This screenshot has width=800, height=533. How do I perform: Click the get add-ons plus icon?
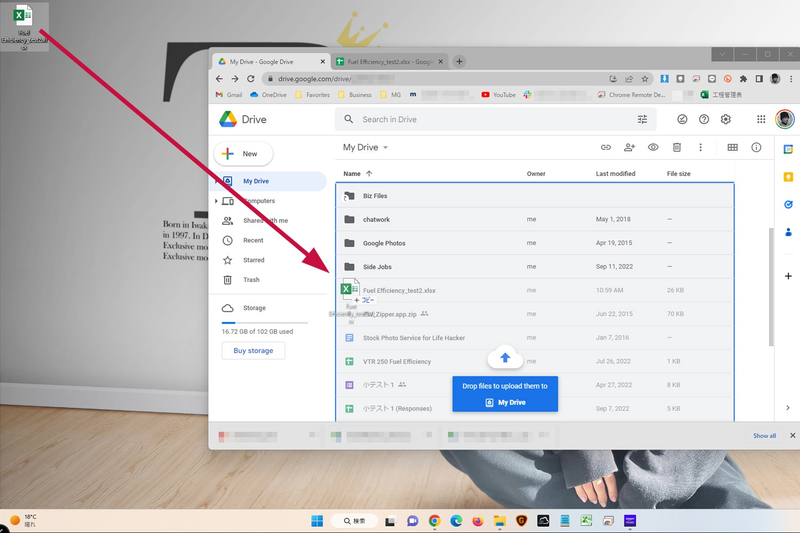click(788, 276)
